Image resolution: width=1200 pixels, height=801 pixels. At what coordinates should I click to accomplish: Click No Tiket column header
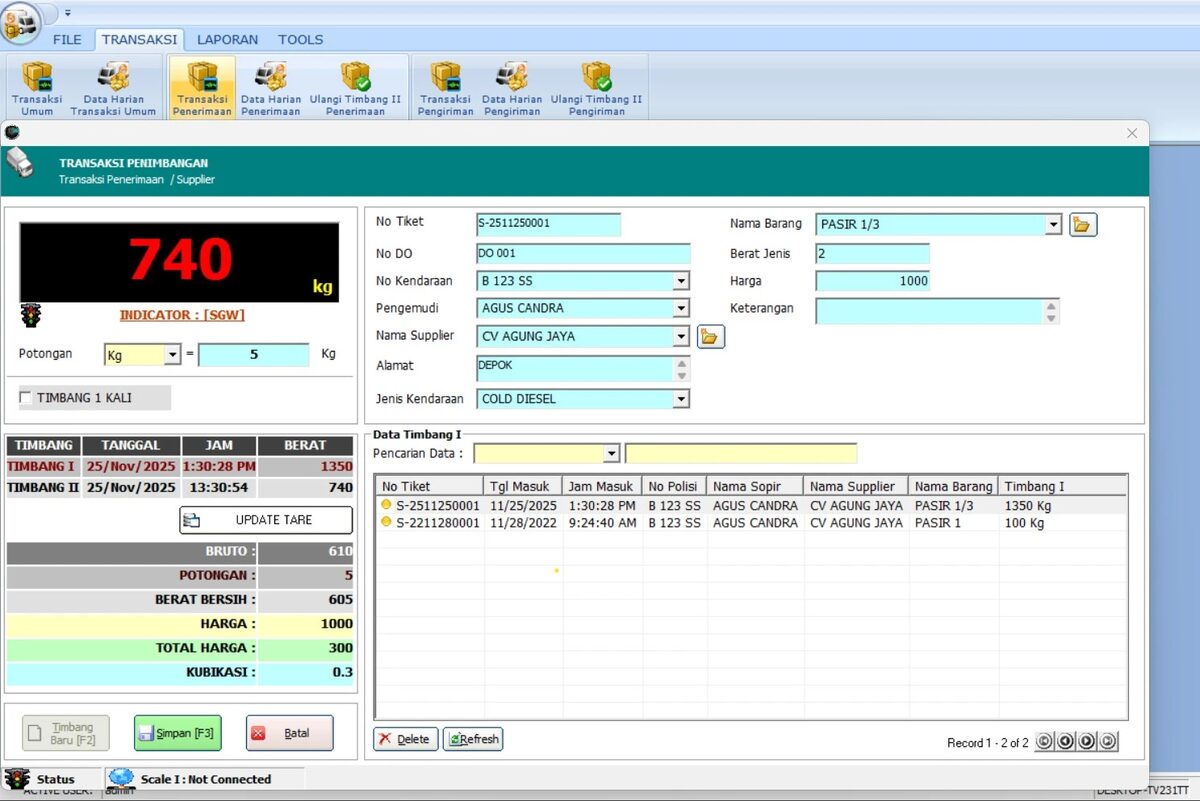(x=429, y=486)
